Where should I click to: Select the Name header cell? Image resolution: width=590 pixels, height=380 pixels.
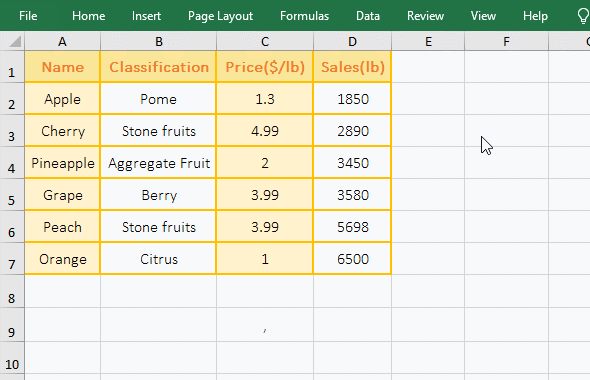(x=62, y=67)
